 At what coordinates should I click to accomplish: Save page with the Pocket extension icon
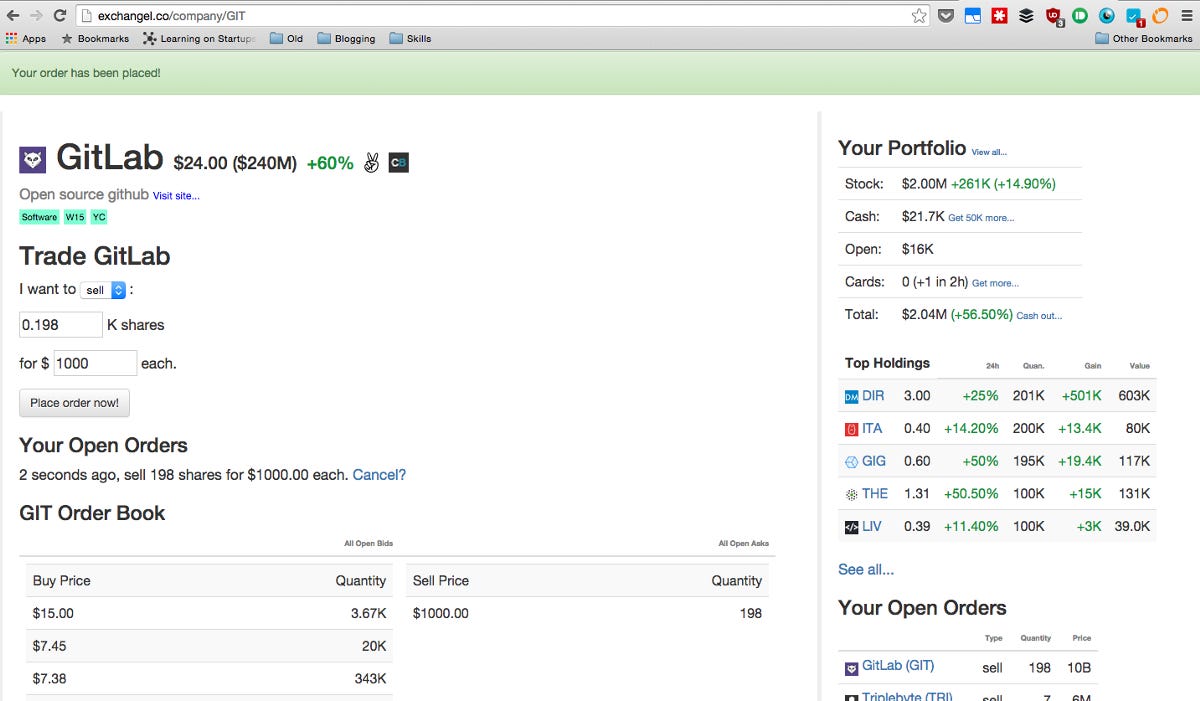946,15
